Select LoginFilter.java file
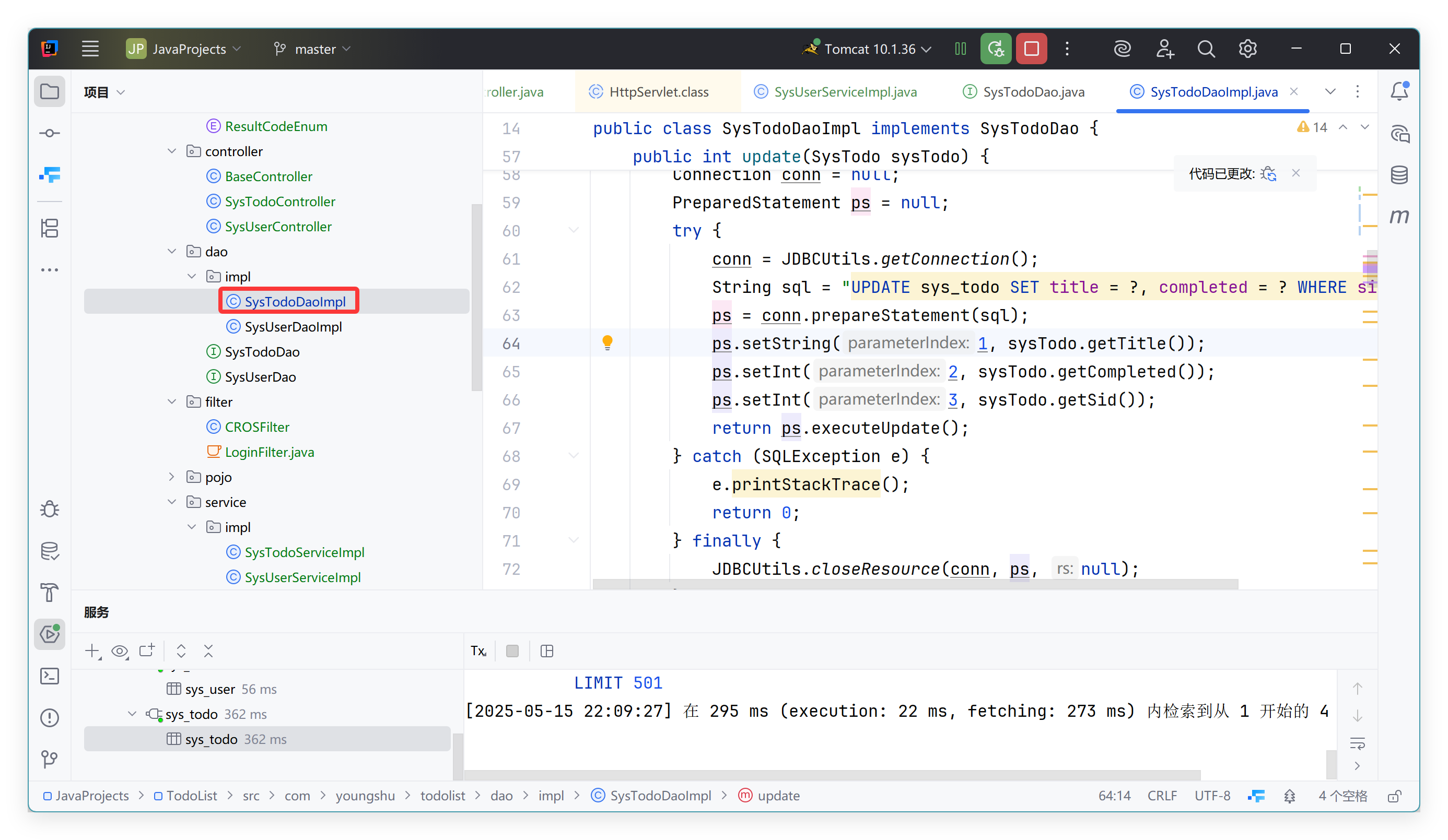 269,452
